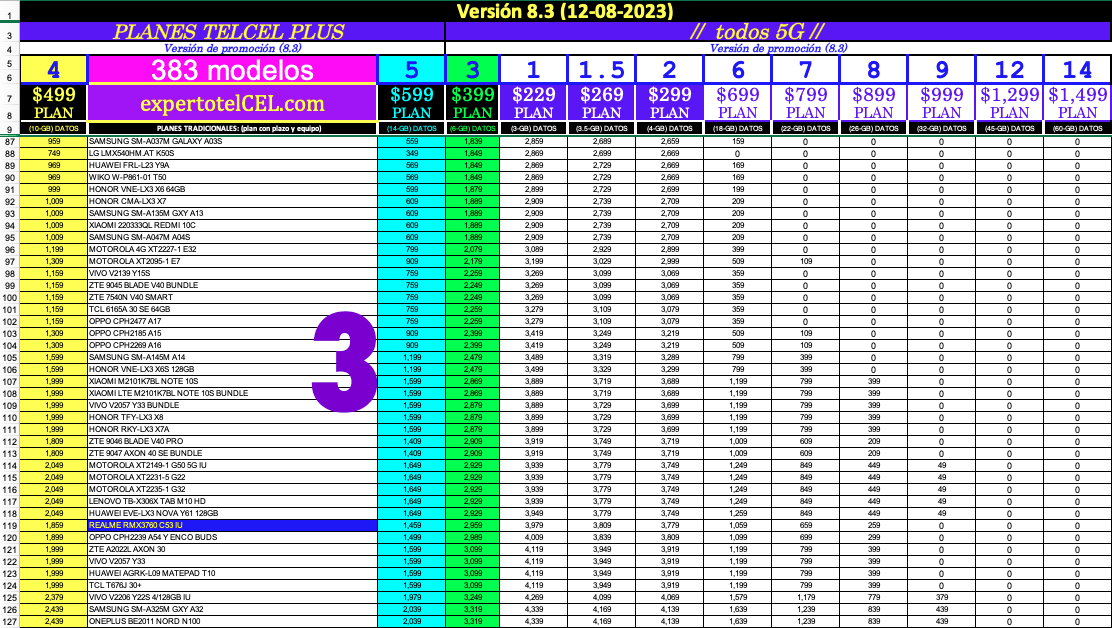
Task: Select plan number 12 header cell
Action: click(x=1008, y=69)
